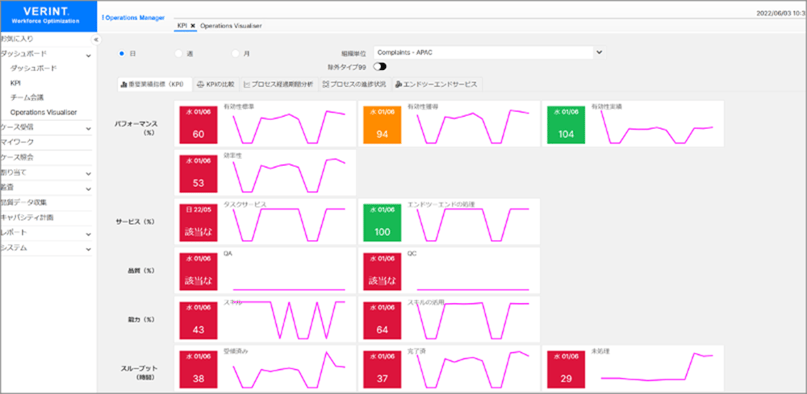Expand the 監査 sidebar section chevron
807x394 pixels.
click(89, 189)
